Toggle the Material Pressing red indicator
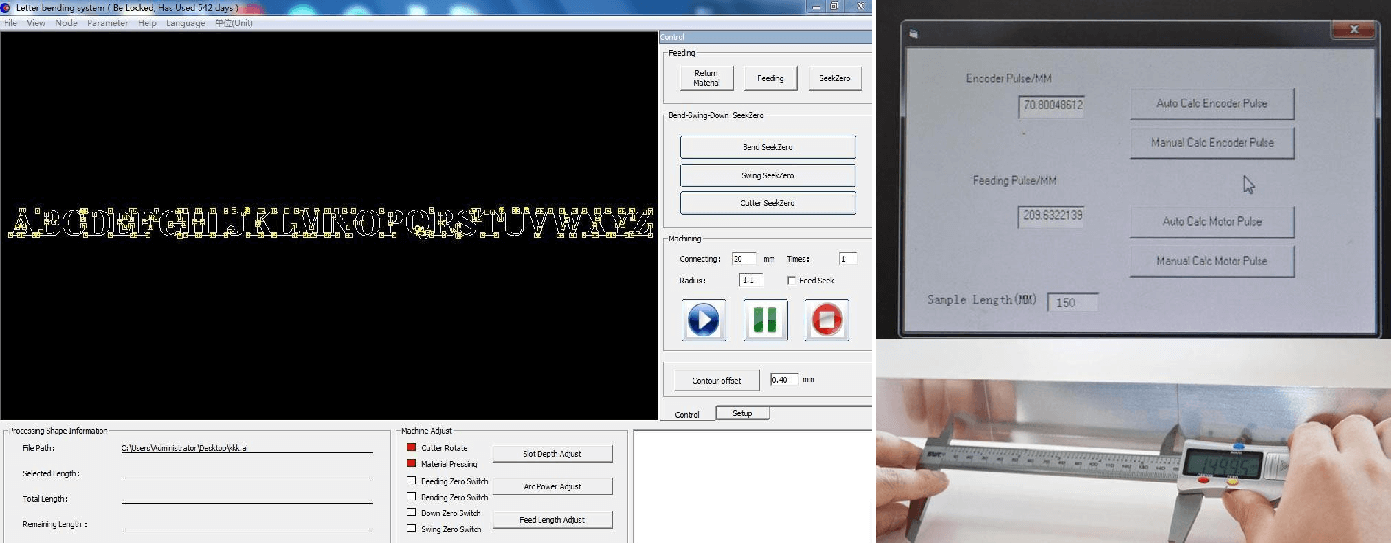Viewport: 1391px width, 544px height. (411, 464)
